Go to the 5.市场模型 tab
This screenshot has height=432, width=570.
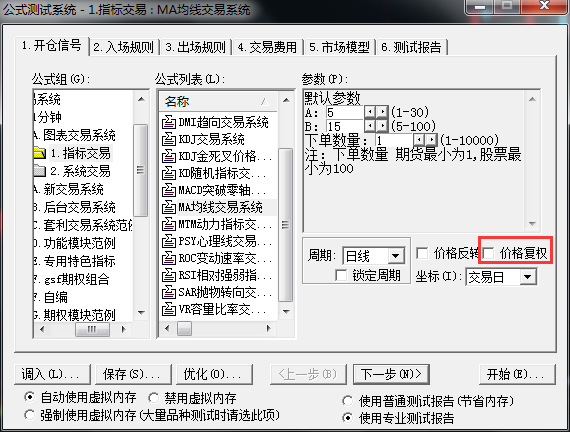(340, 47)
